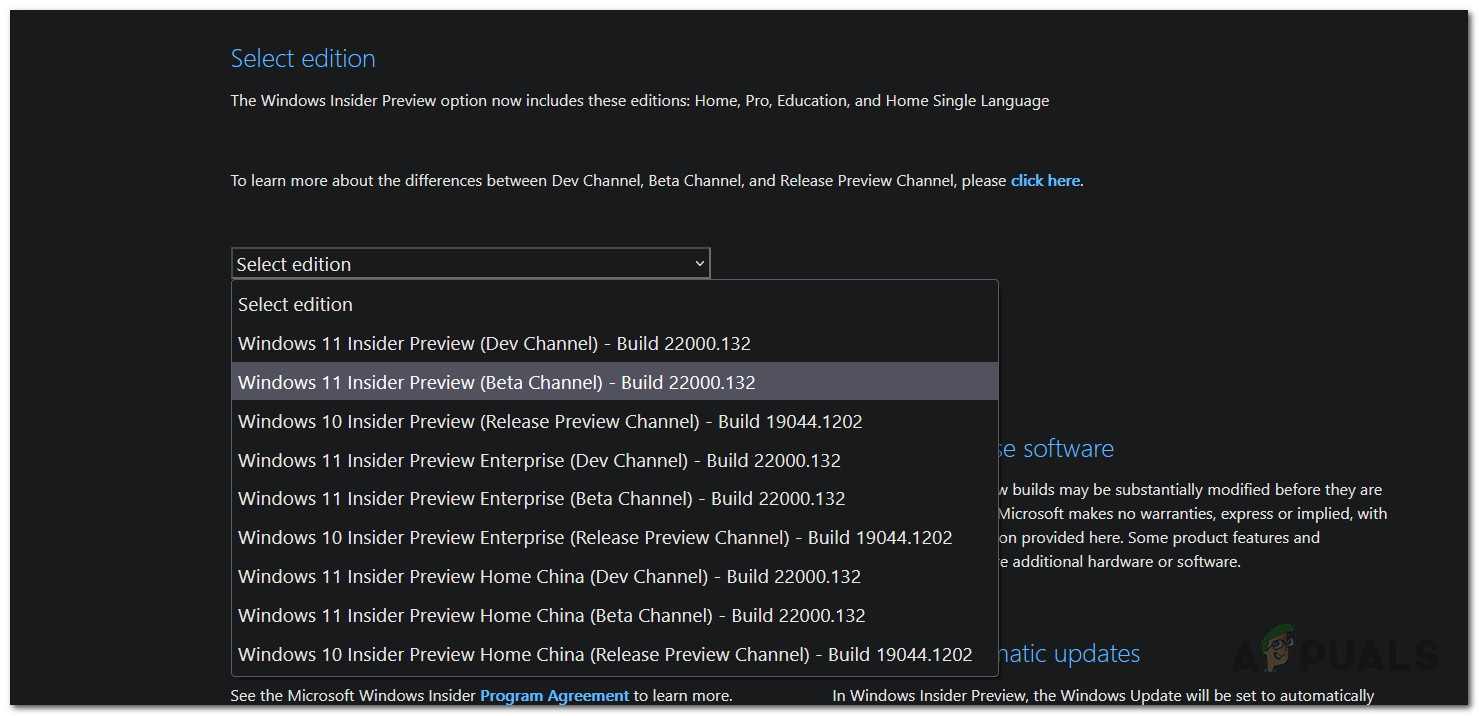Choose Windows 11 Insider Preview Enterprise (Beta Channel)
Viewport: 1479px width, 716px height.
pos(541,498)
